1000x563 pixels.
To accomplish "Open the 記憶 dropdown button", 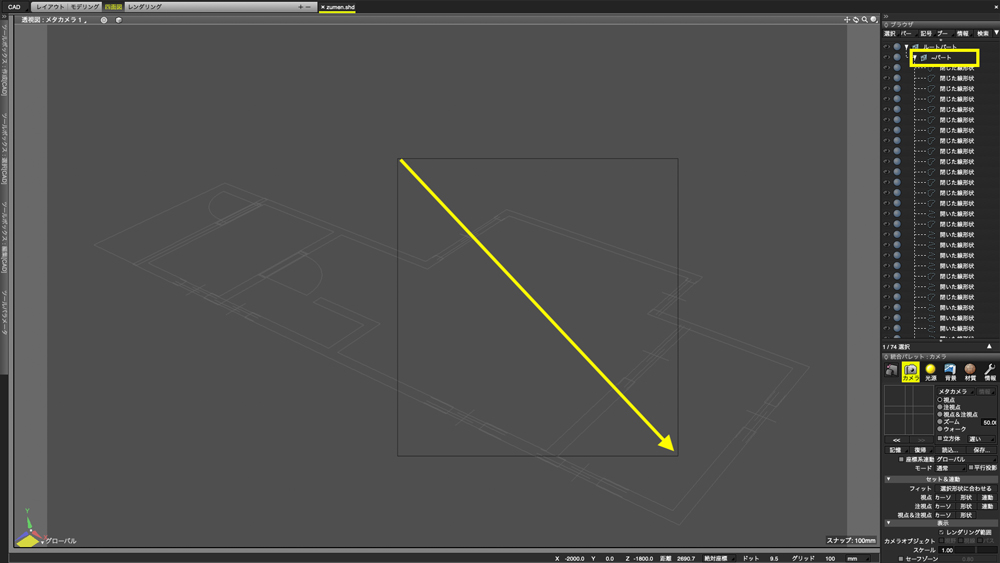I will (897, 450).
